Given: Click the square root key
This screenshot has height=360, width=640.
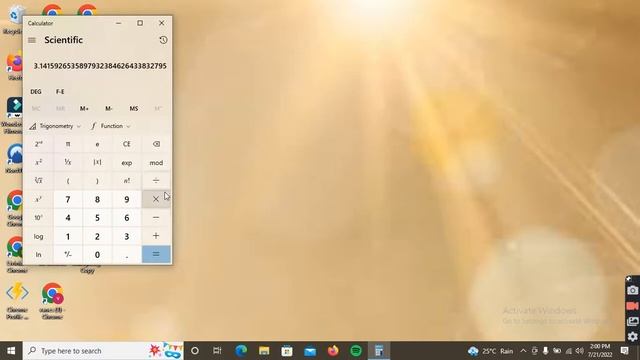Looking at the screenshot, I should point(38,181).
